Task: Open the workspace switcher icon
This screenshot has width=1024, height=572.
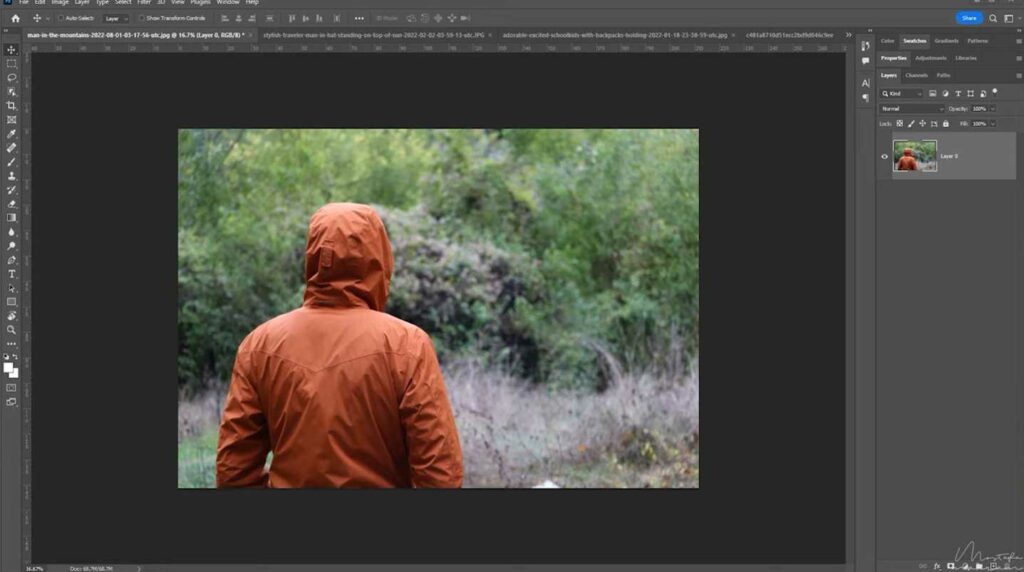Action: coord(1009,18)
